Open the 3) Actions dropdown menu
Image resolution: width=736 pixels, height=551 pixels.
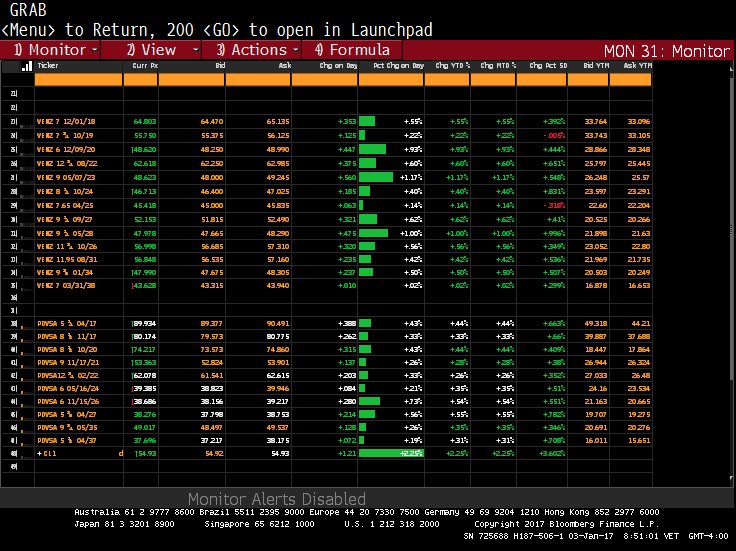coord(252,50)
